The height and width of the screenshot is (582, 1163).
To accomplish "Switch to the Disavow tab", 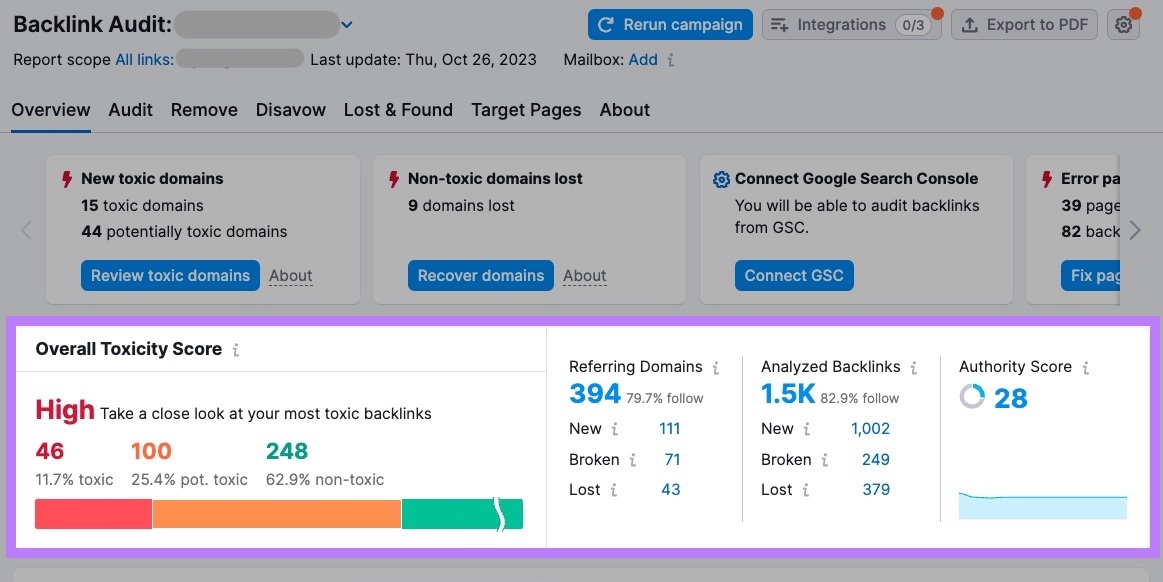I will coord(290,110).
